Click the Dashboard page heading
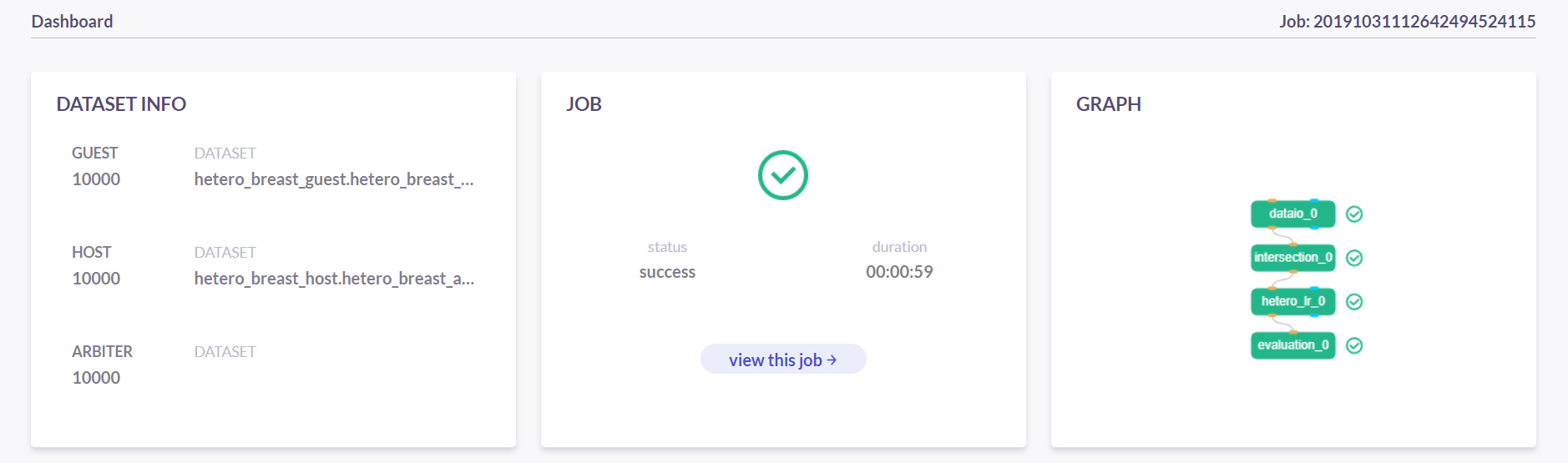 click(x=72, y=22)
